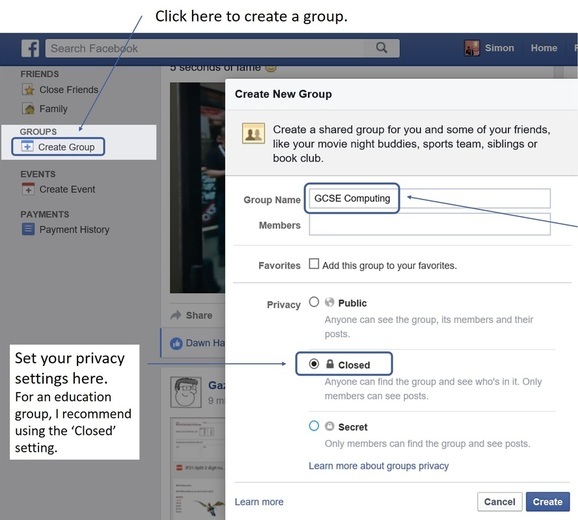The height and width of the screenshot is (520, 578).
Task: Select the Closed privacy radio button
Action: (x=314, y=364)
